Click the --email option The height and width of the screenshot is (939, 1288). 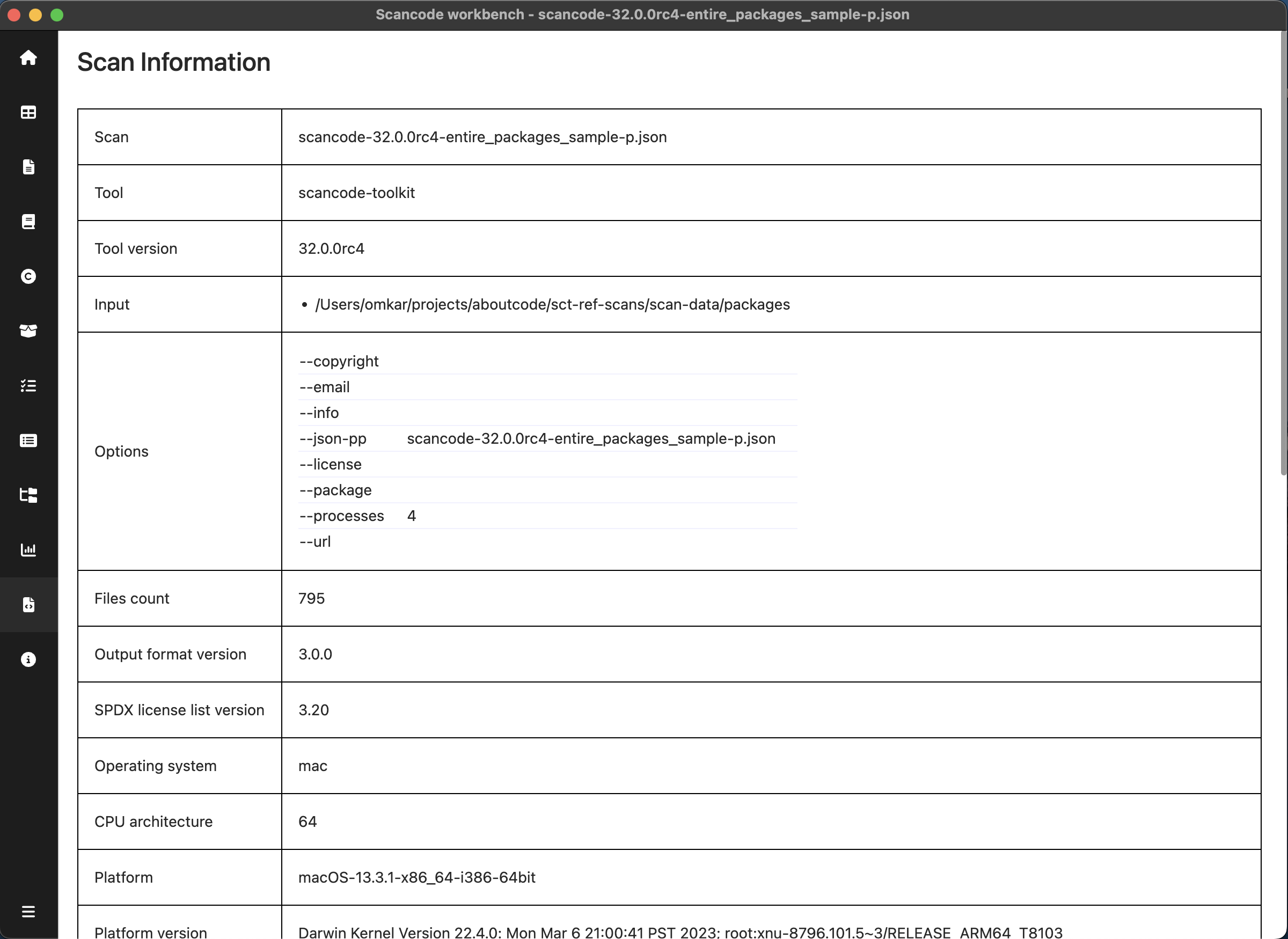tap(325, 387)
